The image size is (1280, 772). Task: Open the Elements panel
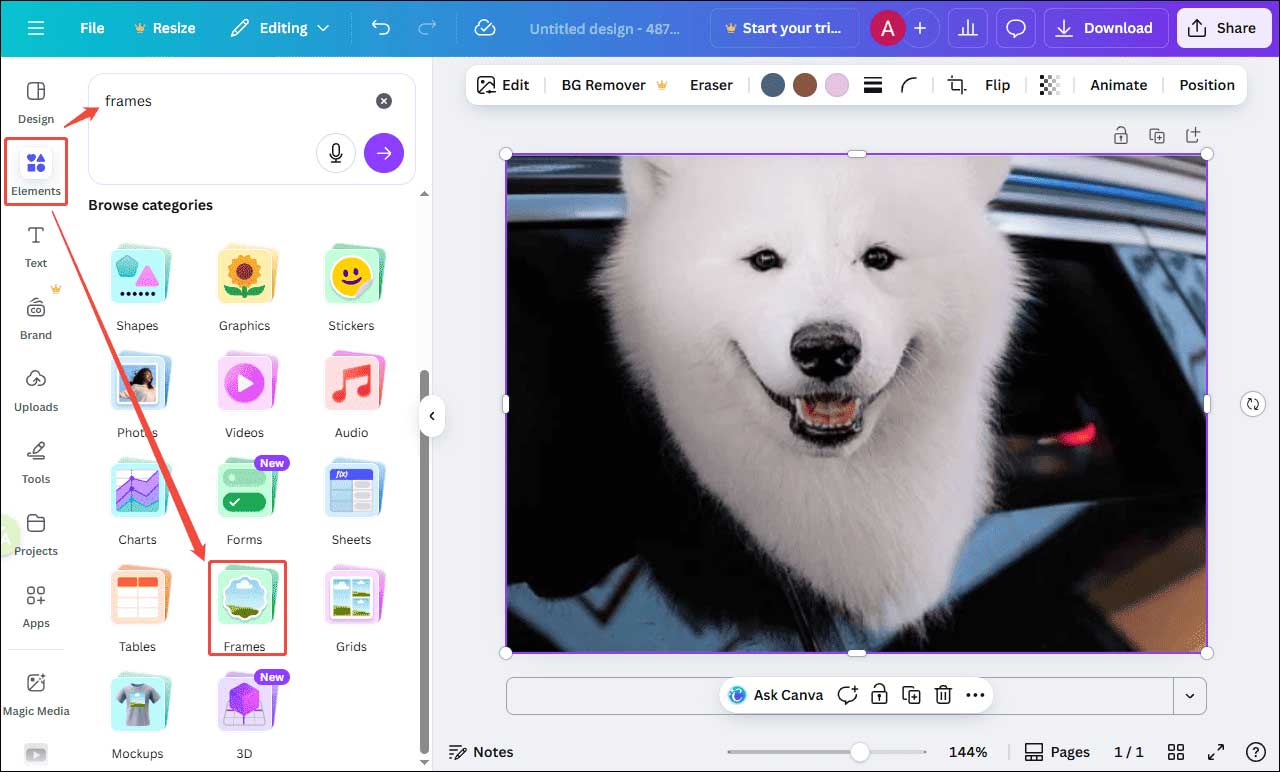[x=36, y=171]
